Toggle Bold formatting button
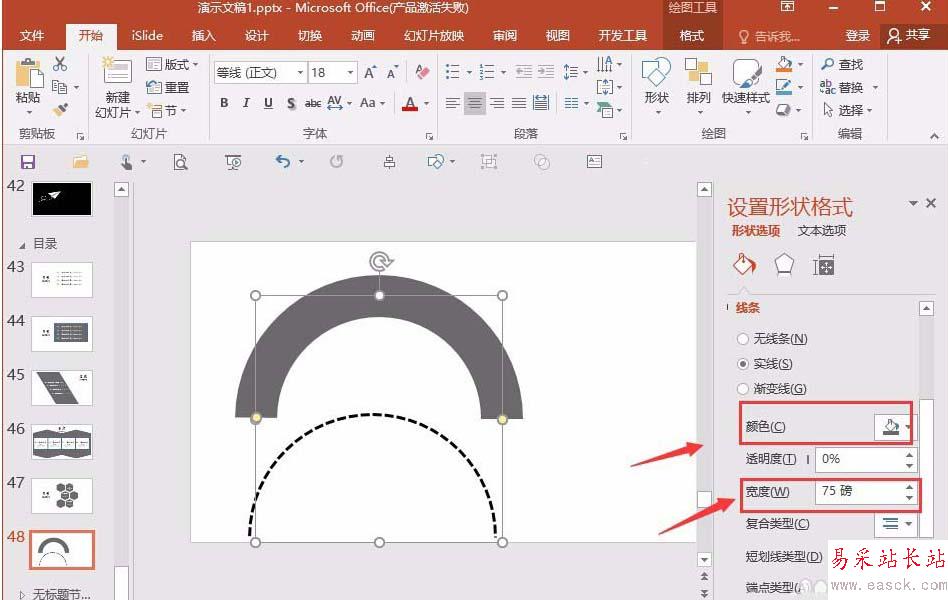Viewport: 948px width, 600px height. [x=224, y=103]
